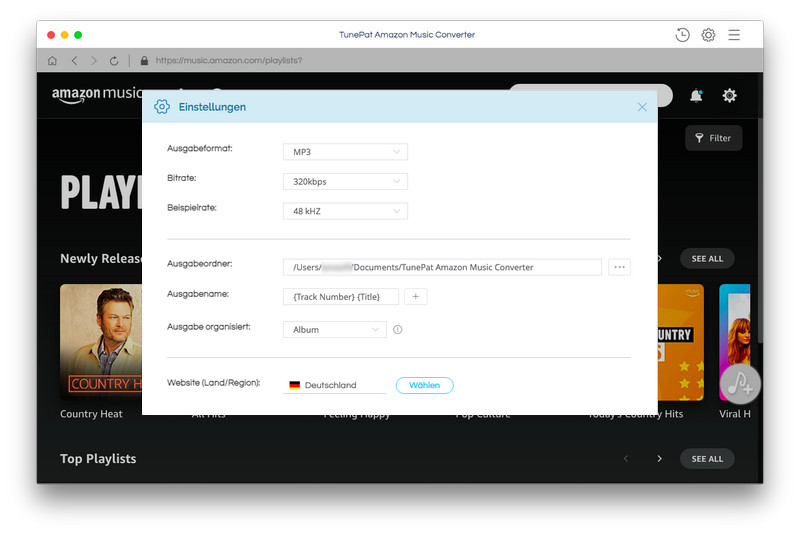Click the page's vertical scrollbar
Image resolution: width=800 pixels, height=536 pixels.
pyautogui.click(x=760, y=229)
